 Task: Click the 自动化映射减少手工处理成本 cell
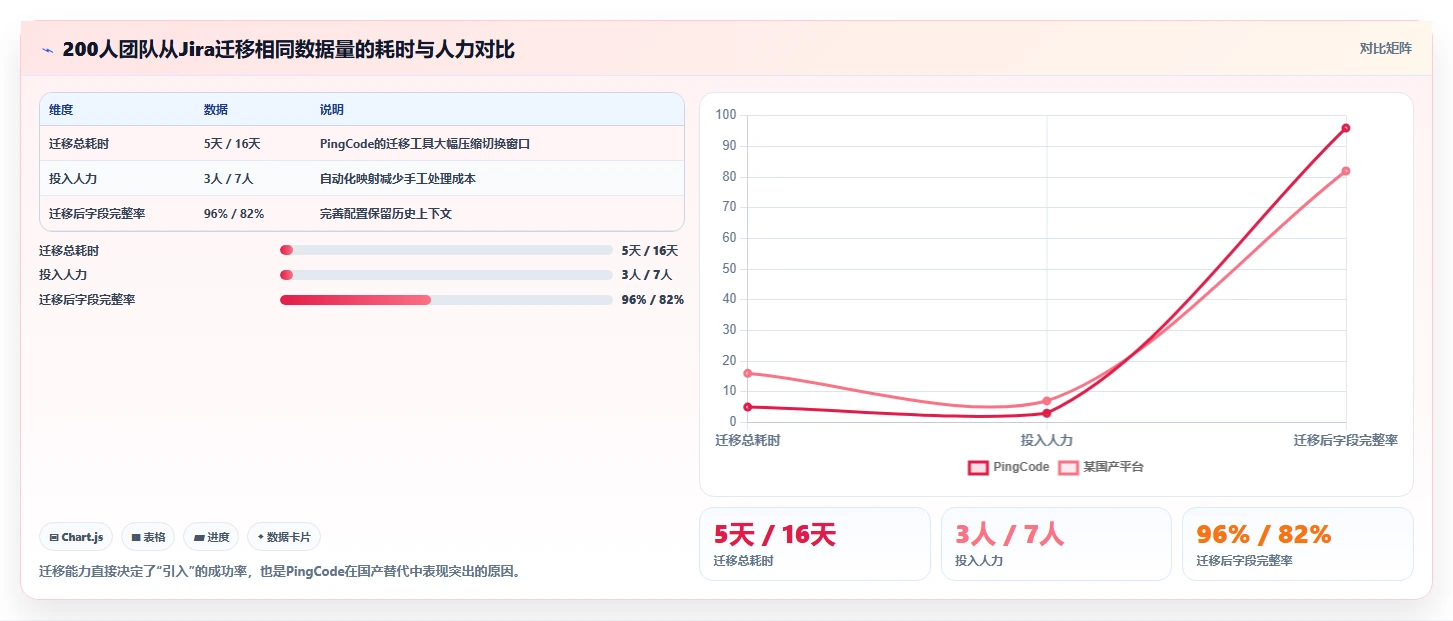pyautogui.click(x=398, y=179)
